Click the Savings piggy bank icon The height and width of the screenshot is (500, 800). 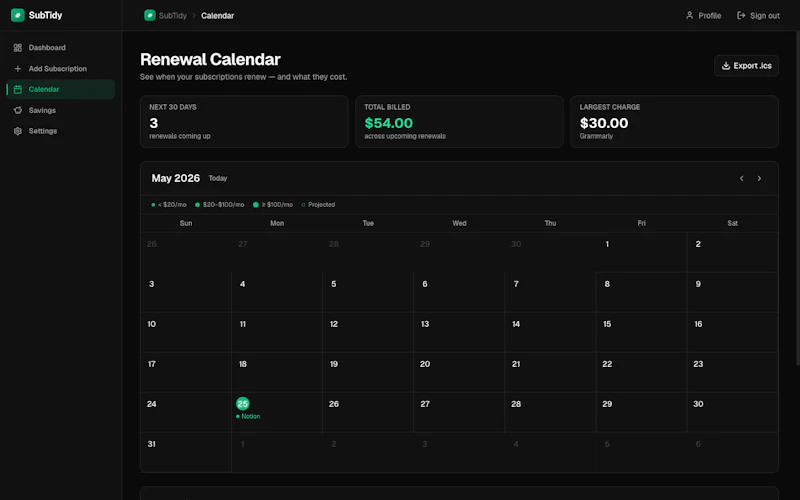(18, 110)
